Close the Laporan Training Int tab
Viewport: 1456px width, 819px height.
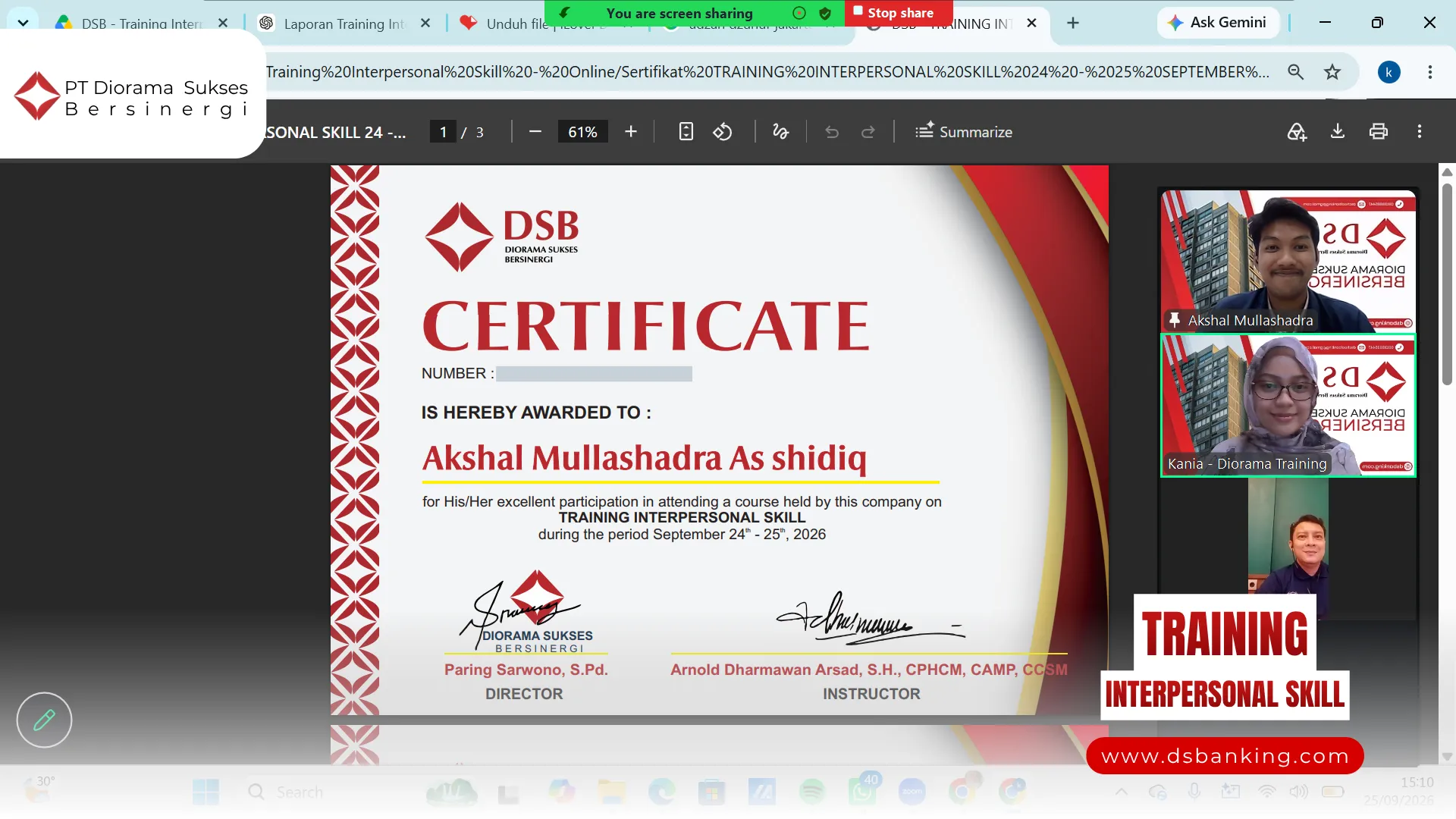425,24
